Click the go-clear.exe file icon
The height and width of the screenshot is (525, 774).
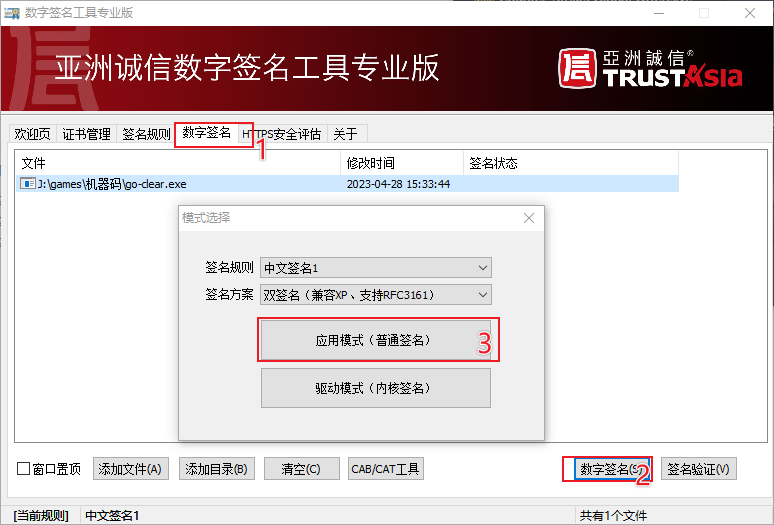28,184
